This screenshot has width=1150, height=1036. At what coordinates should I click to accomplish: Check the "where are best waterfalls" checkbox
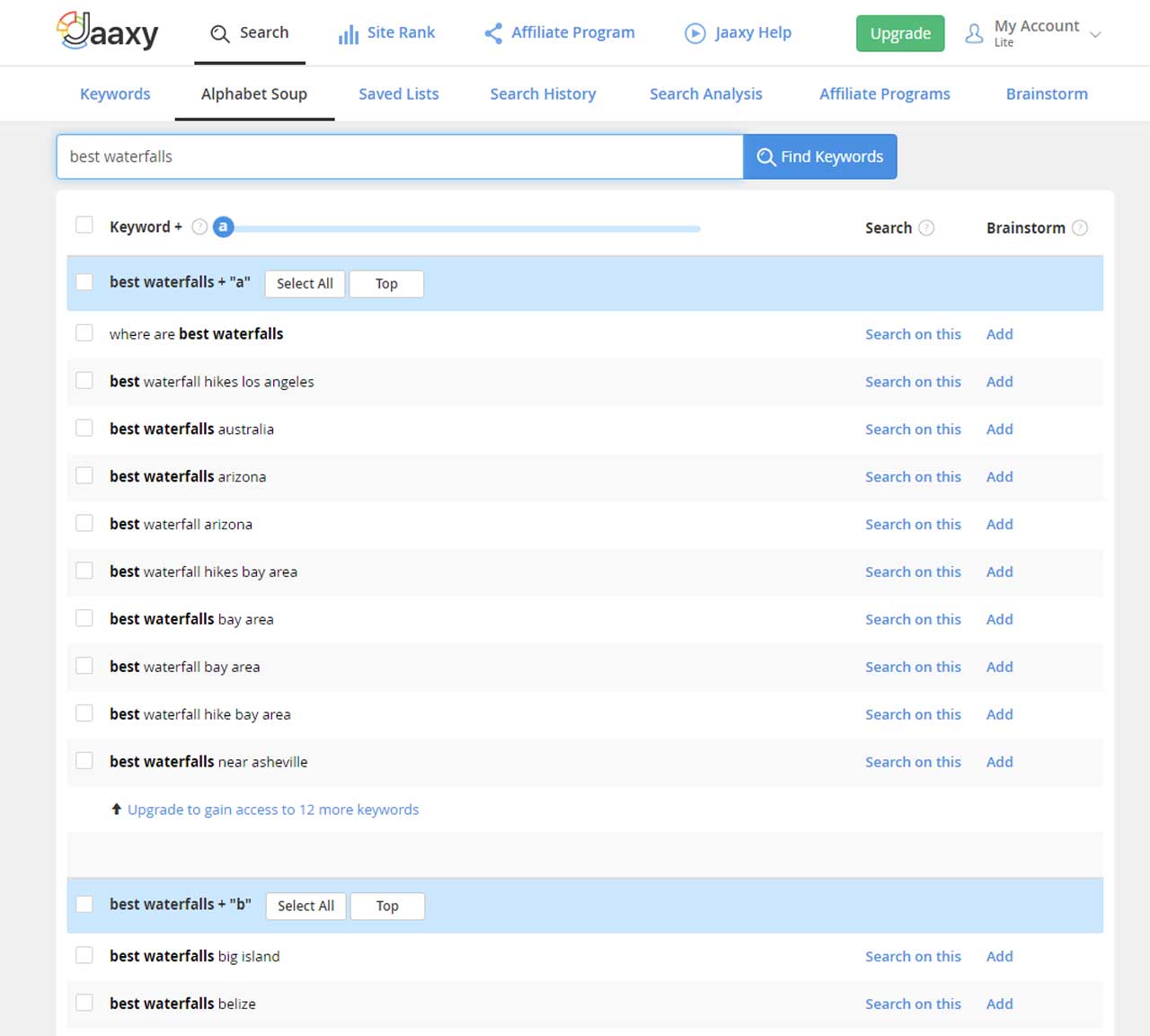pos(84,332)
